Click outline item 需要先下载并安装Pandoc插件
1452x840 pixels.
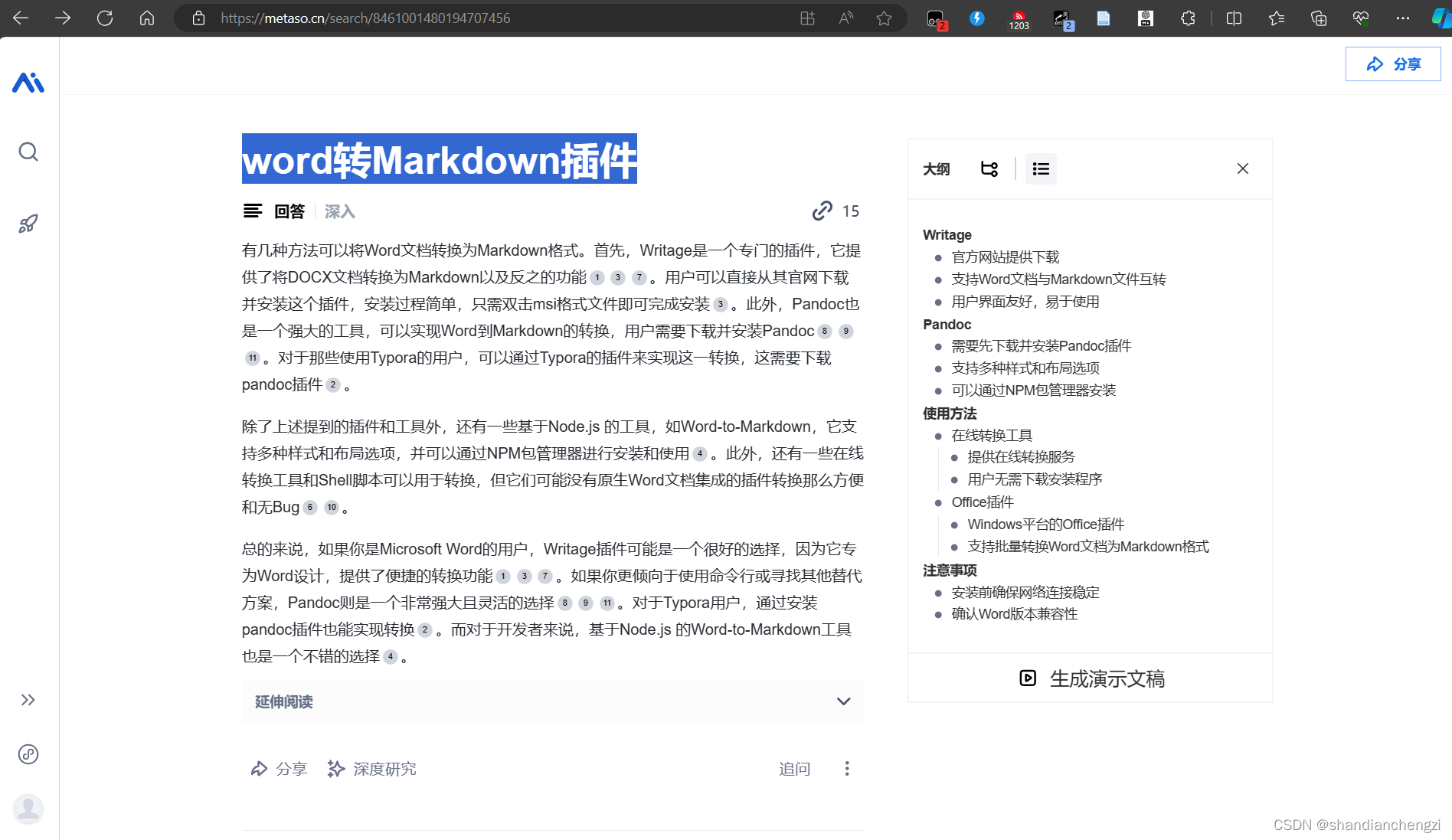[1042, 346]
